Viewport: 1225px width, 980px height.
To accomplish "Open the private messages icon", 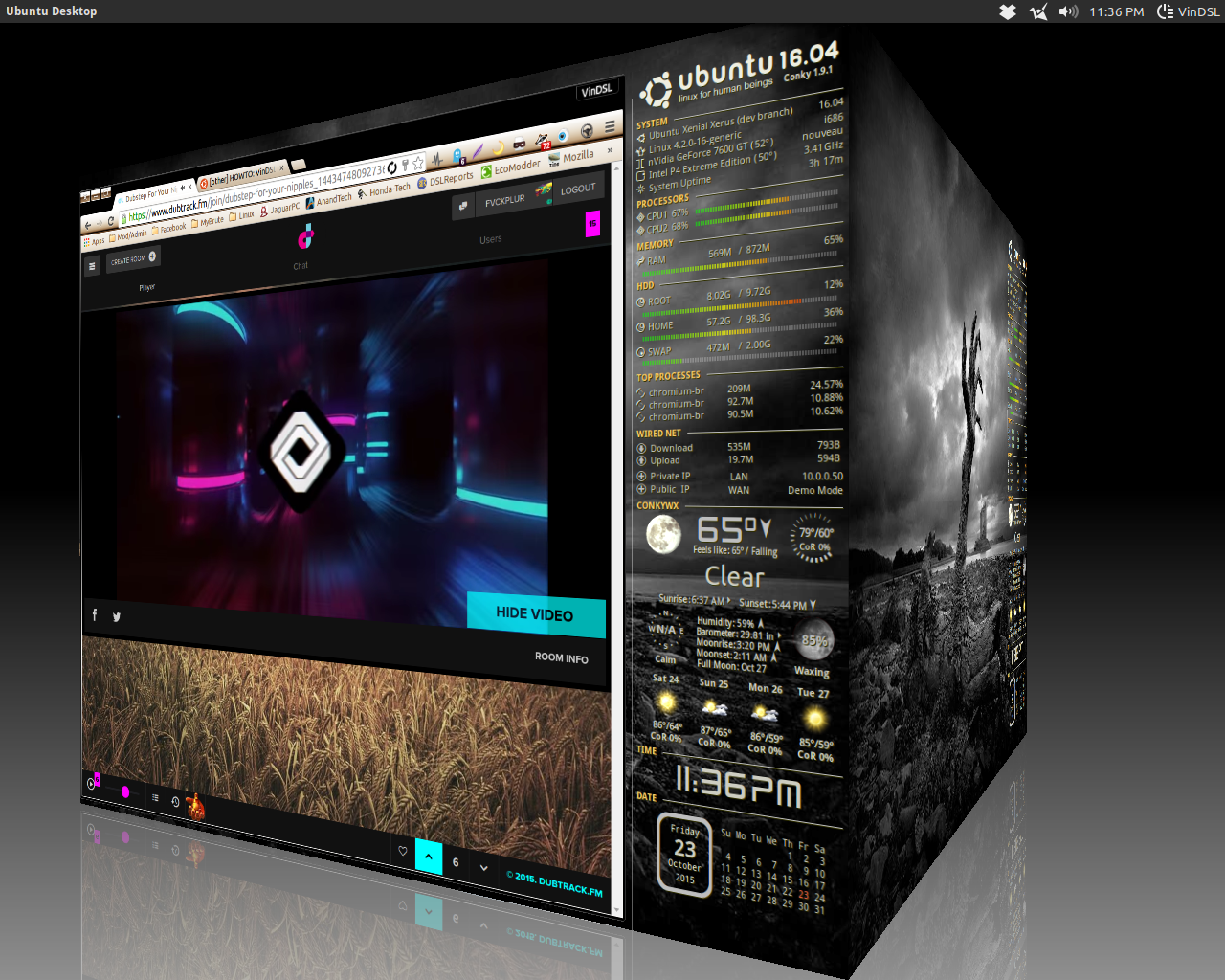I will [463, 206].
